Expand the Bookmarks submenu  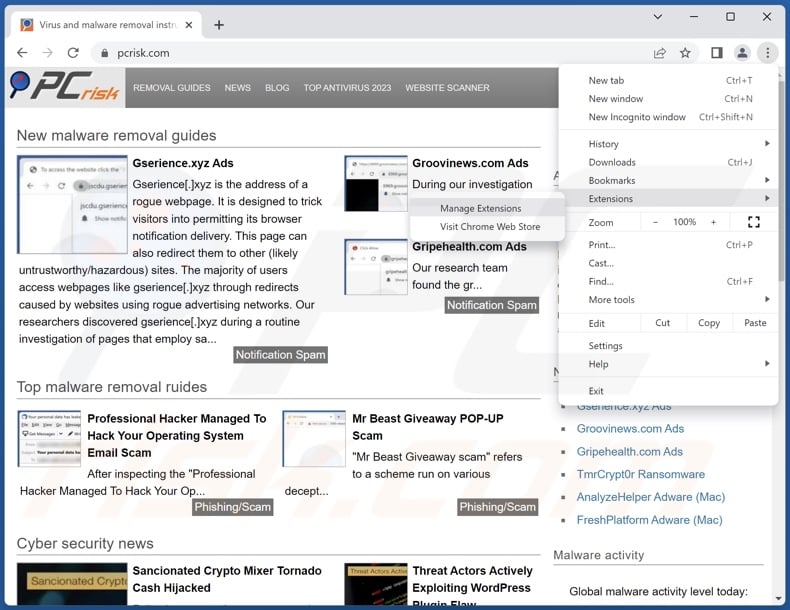(612, 180)
